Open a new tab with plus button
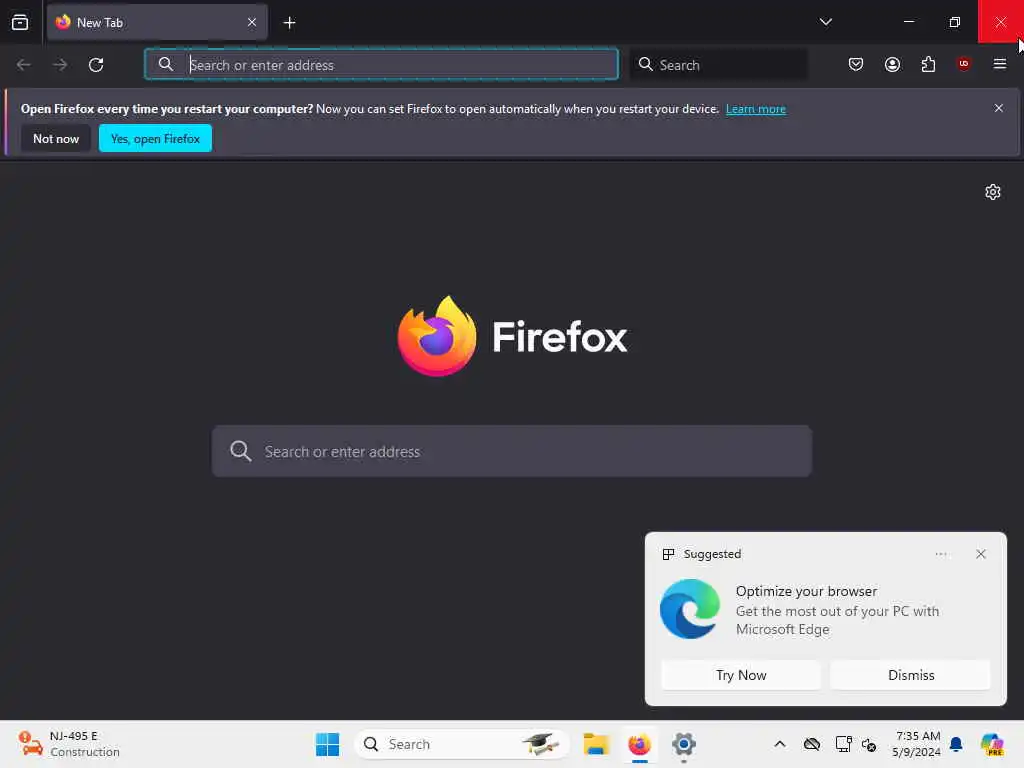This screenshot has height=768, width=1024. (x=289, y=23)
